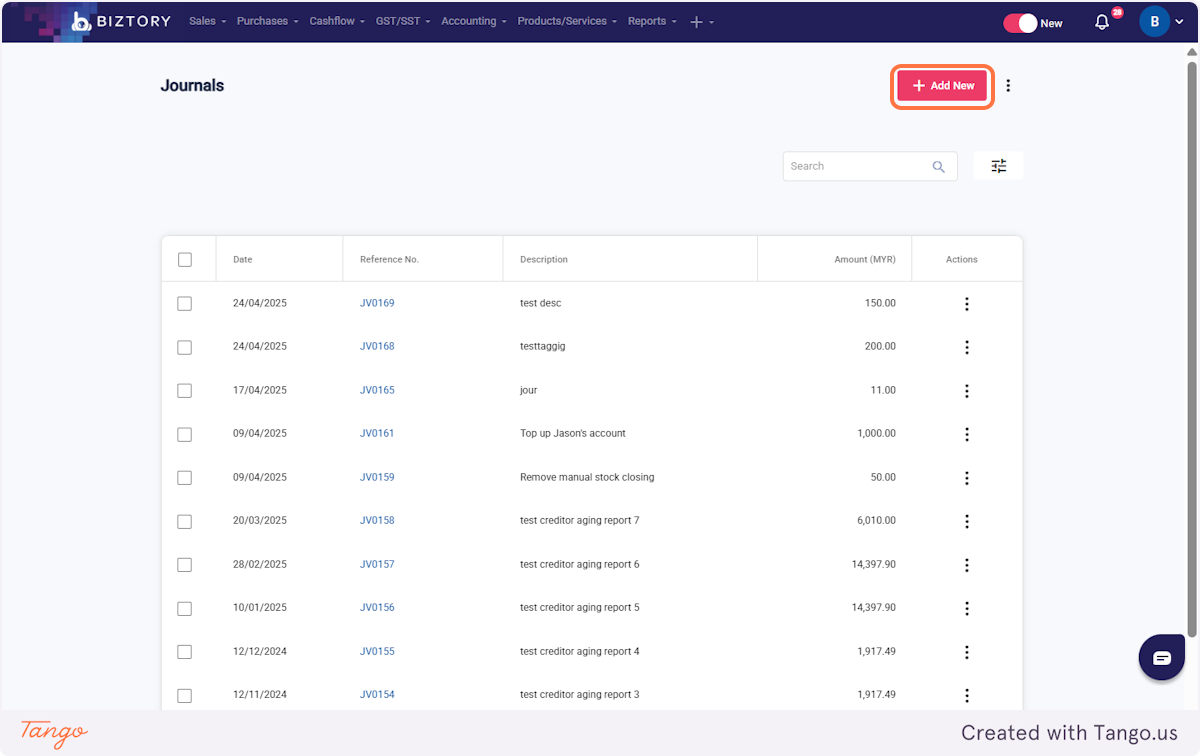Click the 6,010.00 amount cell
This screenshot has height=756, width=1200.
[x=876, y=520]
